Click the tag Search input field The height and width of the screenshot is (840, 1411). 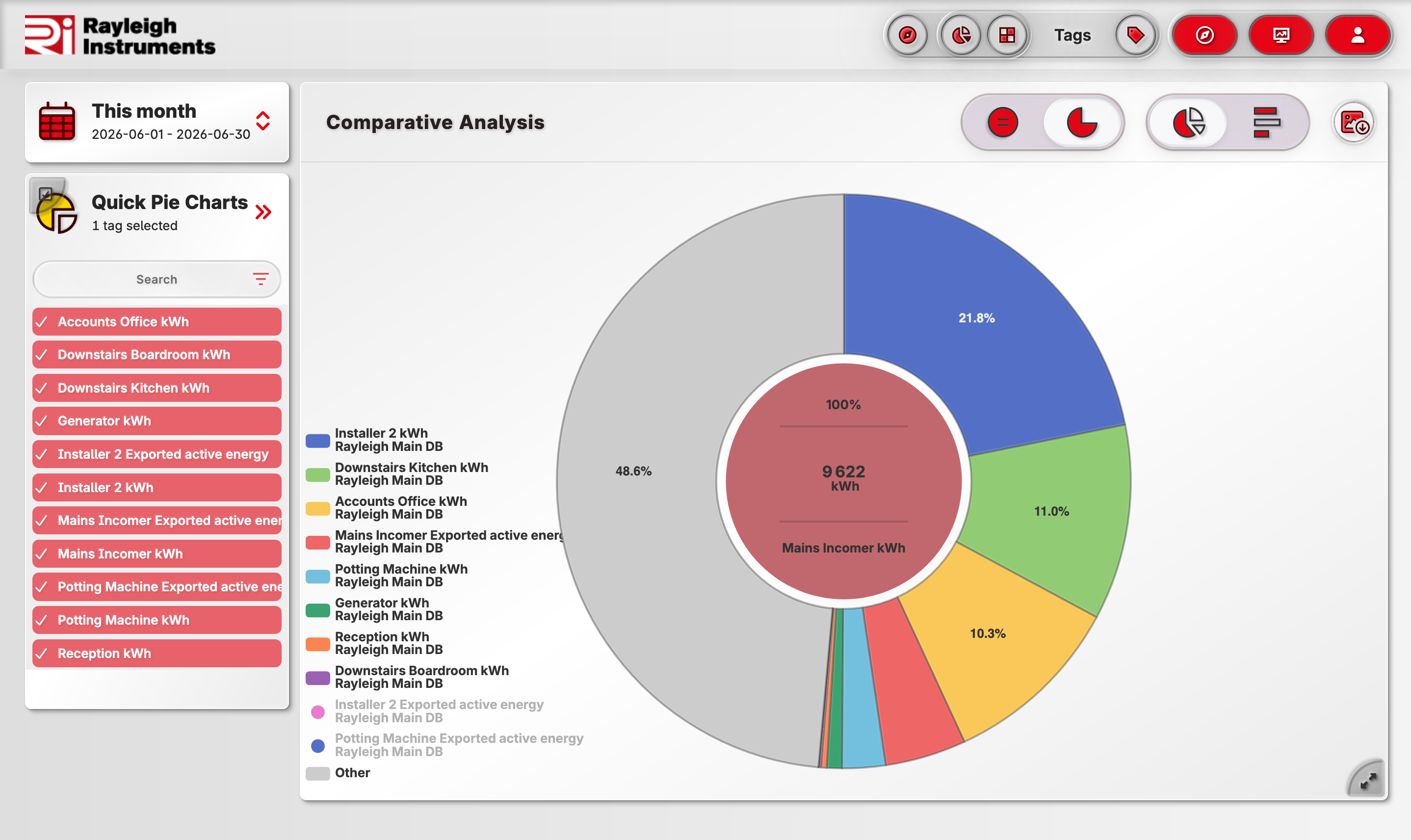pos(157,279)
